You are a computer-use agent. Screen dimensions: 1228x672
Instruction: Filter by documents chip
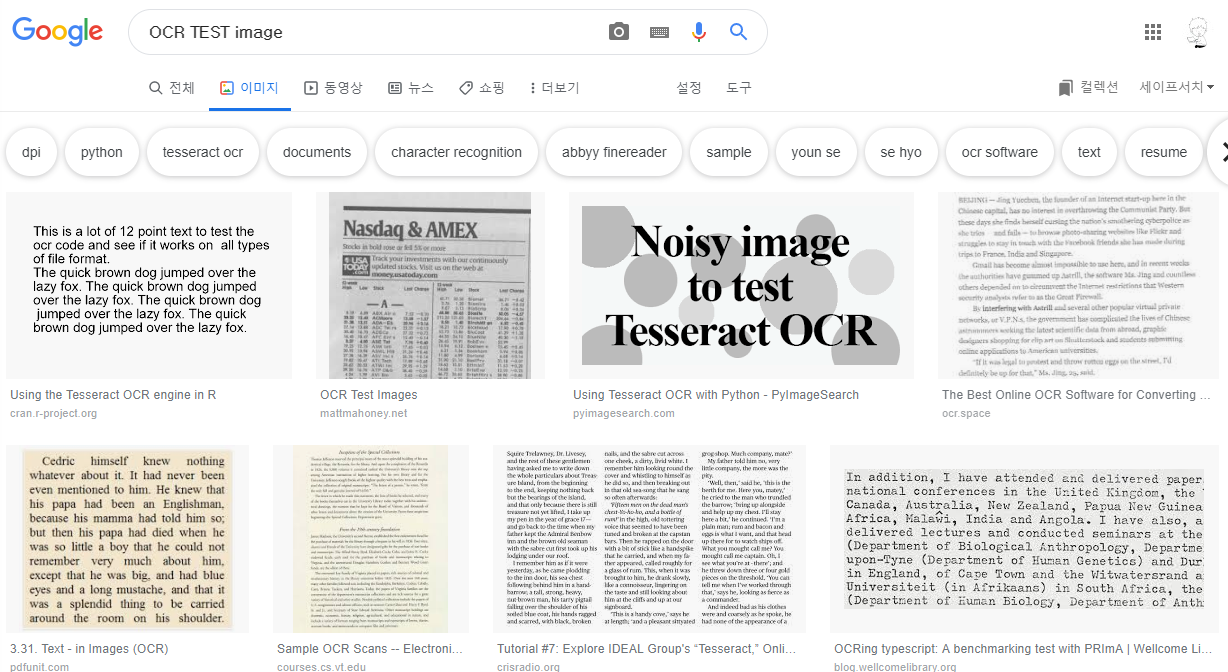coord(317,152)
